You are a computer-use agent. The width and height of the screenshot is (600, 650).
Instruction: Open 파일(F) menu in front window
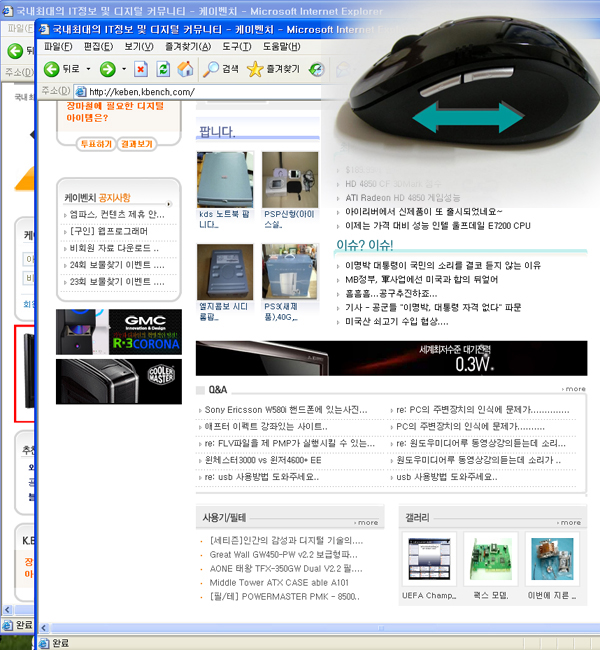pos(58,47)
